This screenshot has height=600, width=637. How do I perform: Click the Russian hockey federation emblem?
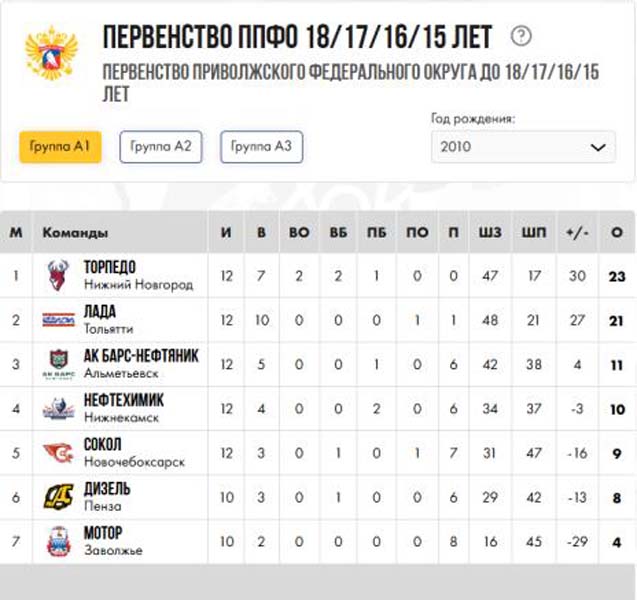click(x=51, y=57)
